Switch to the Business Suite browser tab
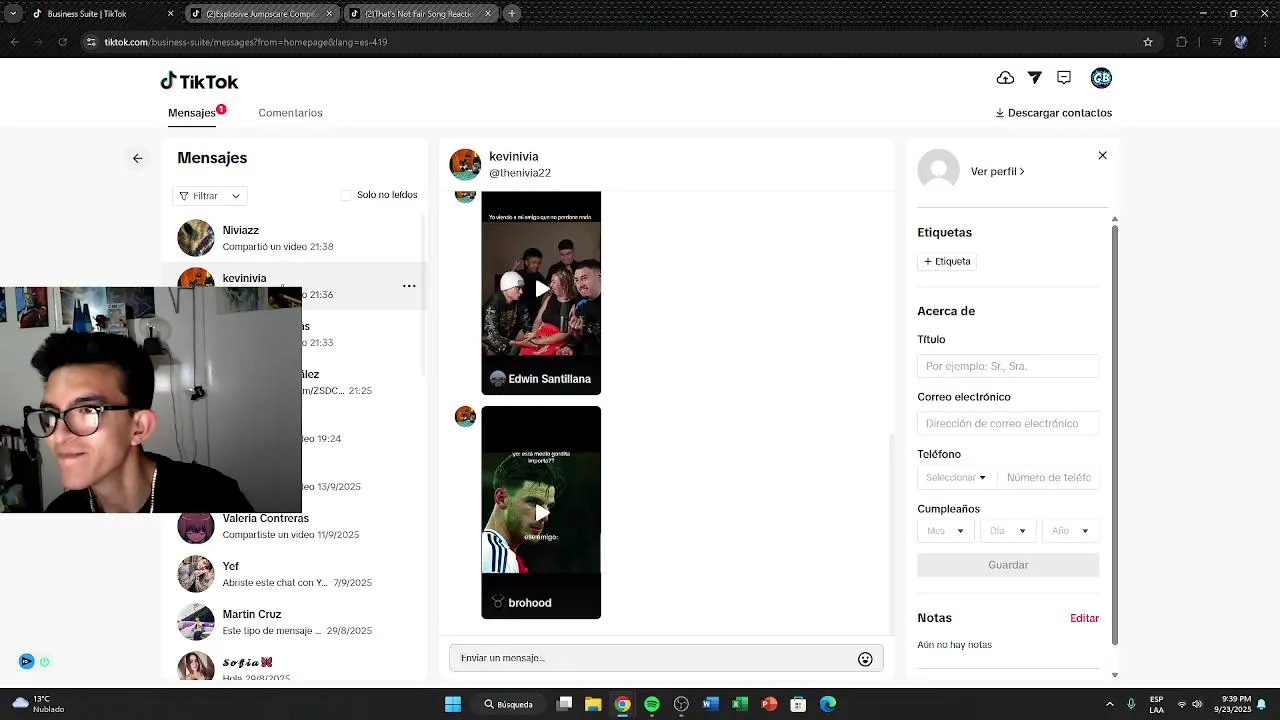The width and height of the screenshot is (1280, 720). pos(103,14)
